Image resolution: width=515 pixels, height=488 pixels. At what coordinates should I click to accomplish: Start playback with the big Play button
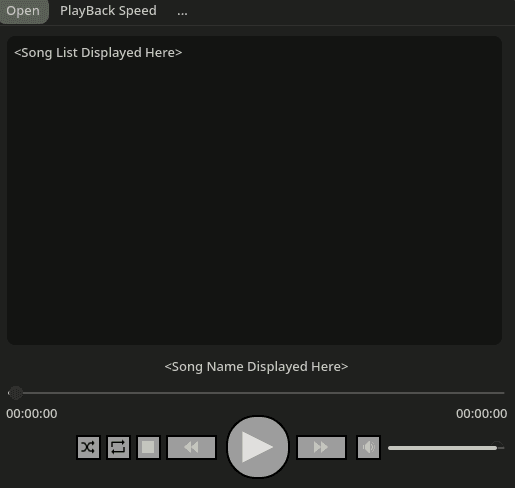click(258, 447)
